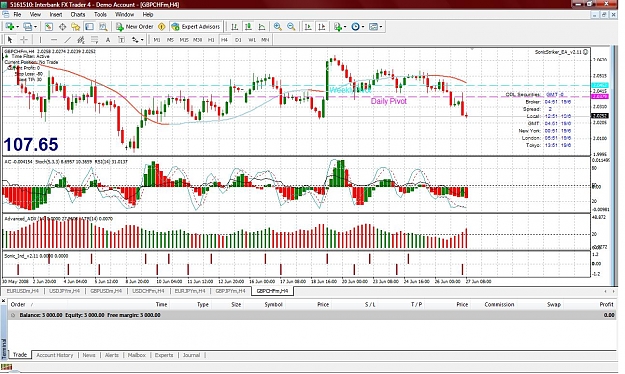Open the Window menu

click(124, 14)
